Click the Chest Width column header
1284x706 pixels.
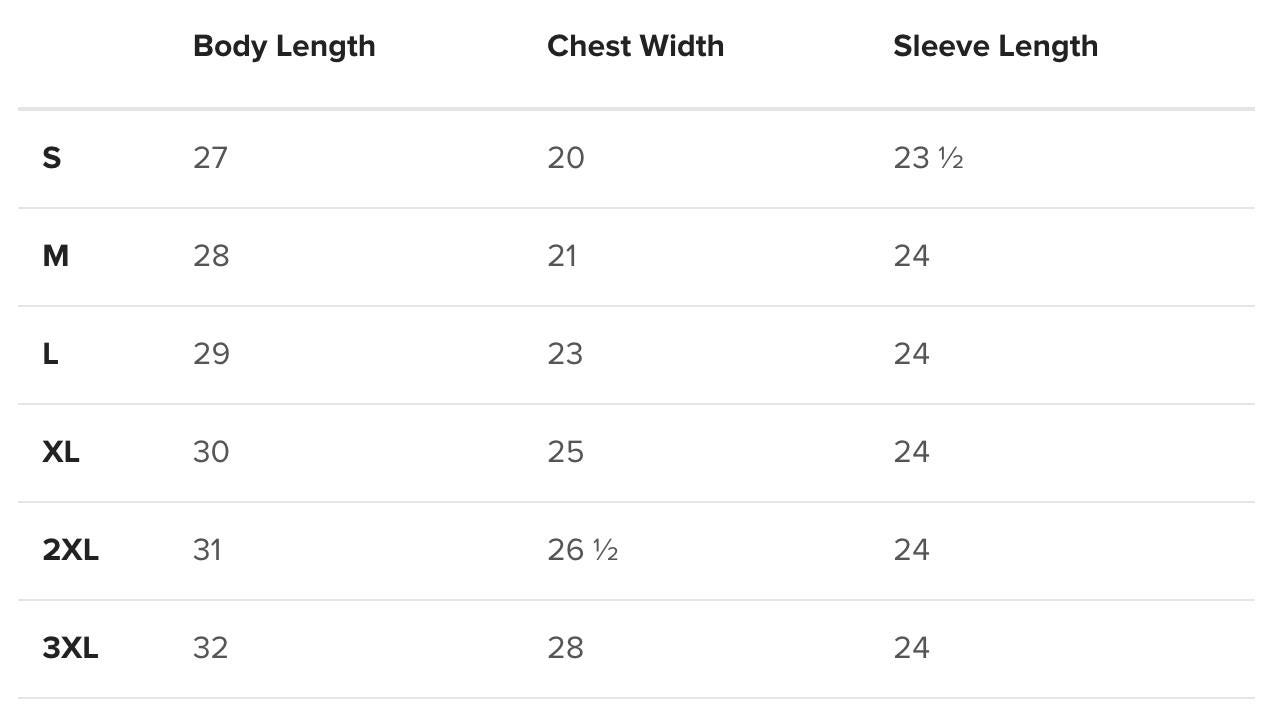click(635, 46)
